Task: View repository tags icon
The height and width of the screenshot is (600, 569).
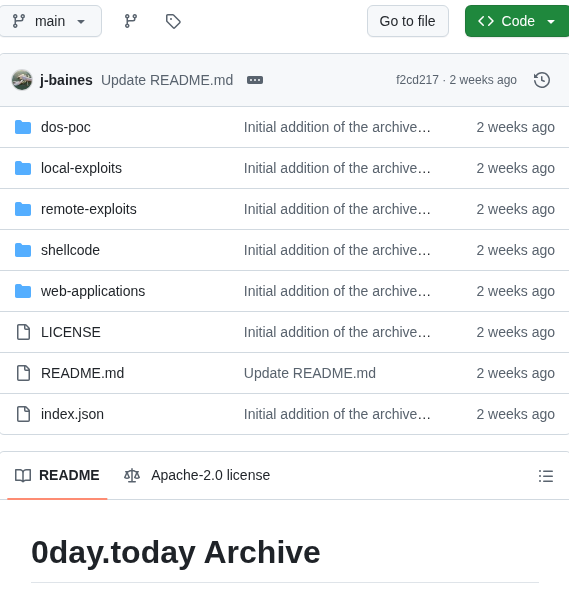Action: click(x=173, y=21)
